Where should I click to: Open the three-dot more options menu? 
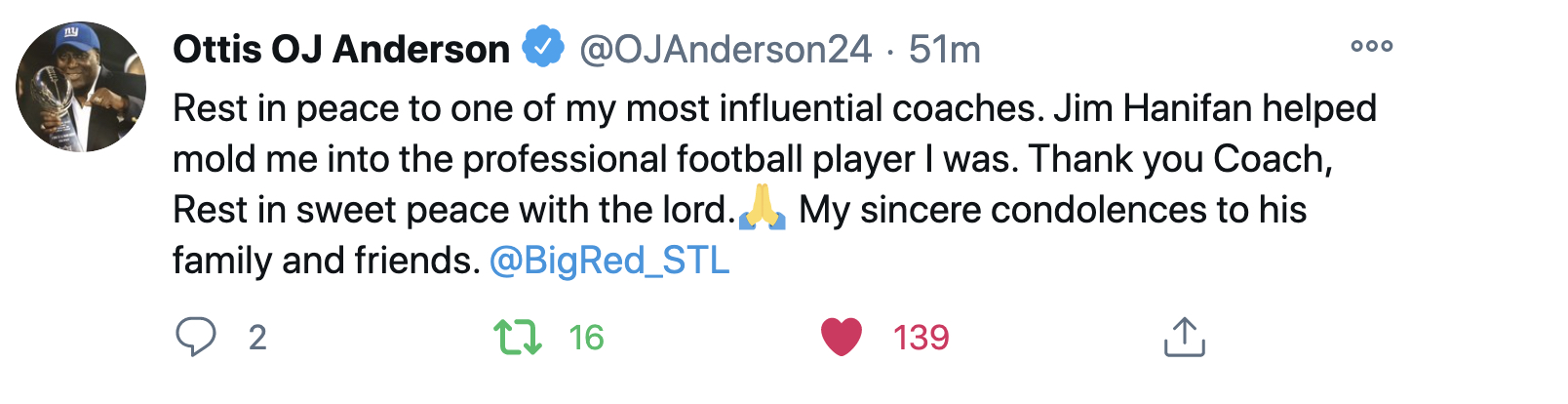point(1371,46)
